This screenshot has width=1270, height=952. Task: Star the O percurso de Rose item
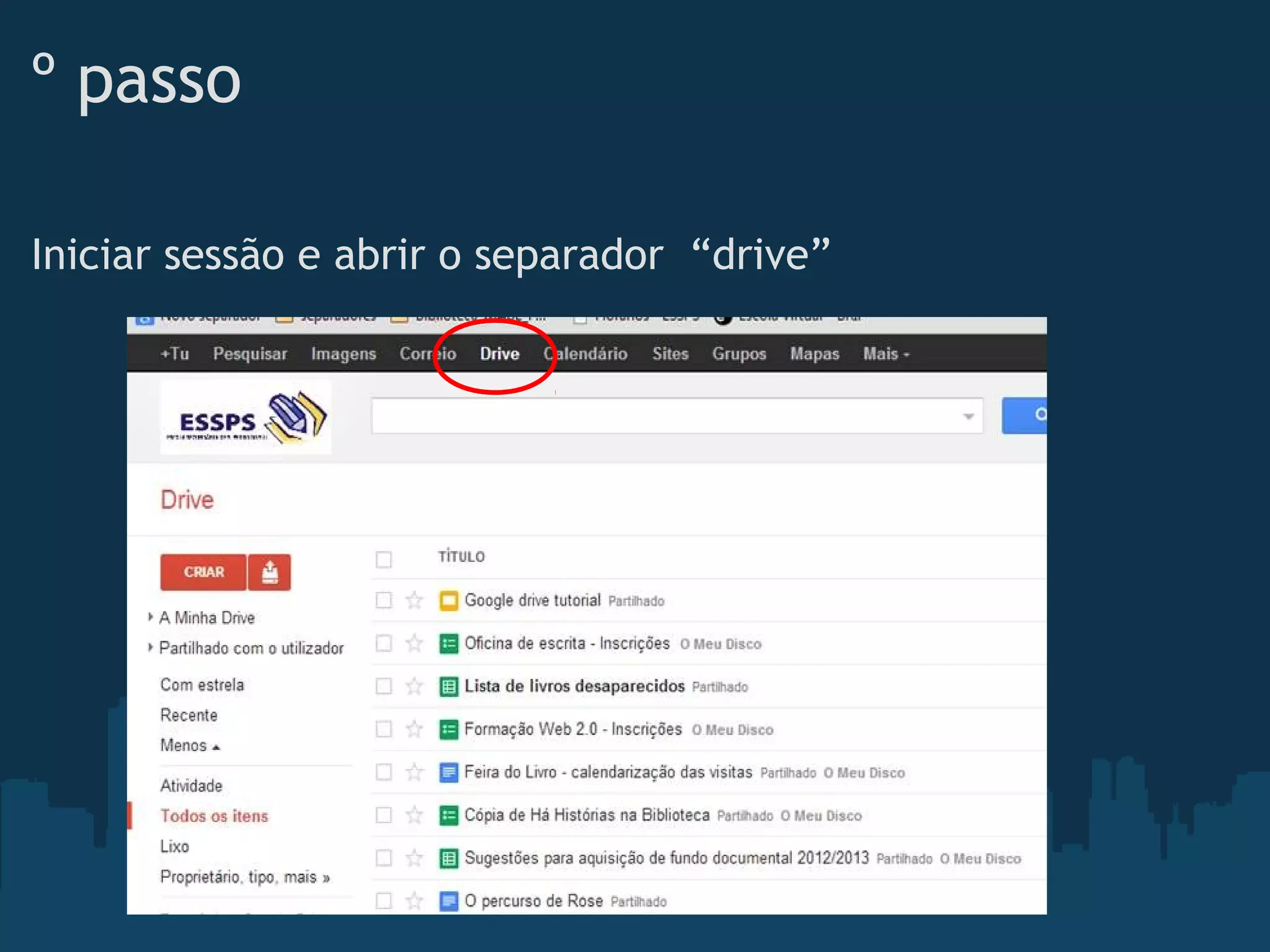(414, 901)
